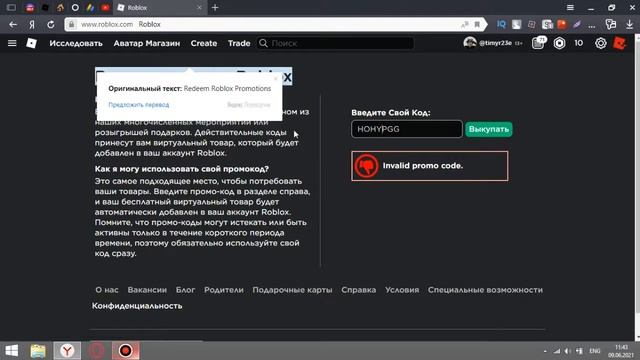Open the Блог footer link
The image size is (640, 360).
pyautogui.click(x=185, y=290)
